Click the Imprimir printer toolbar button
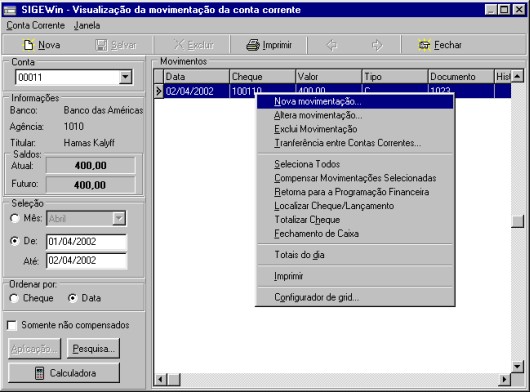530x392 pixels. [x=269, y=45]
